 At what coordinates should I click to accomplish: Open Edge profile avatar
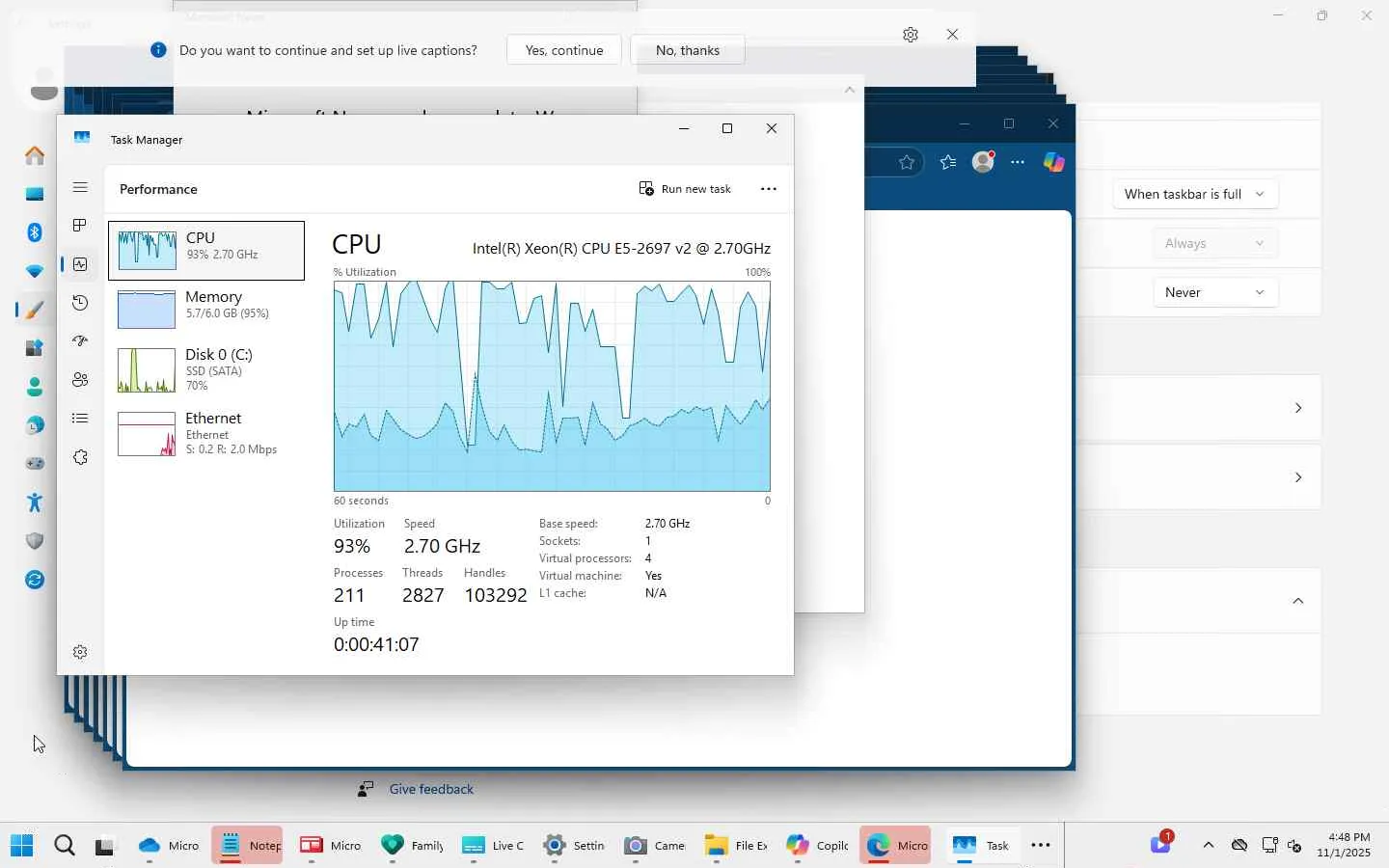983,162
